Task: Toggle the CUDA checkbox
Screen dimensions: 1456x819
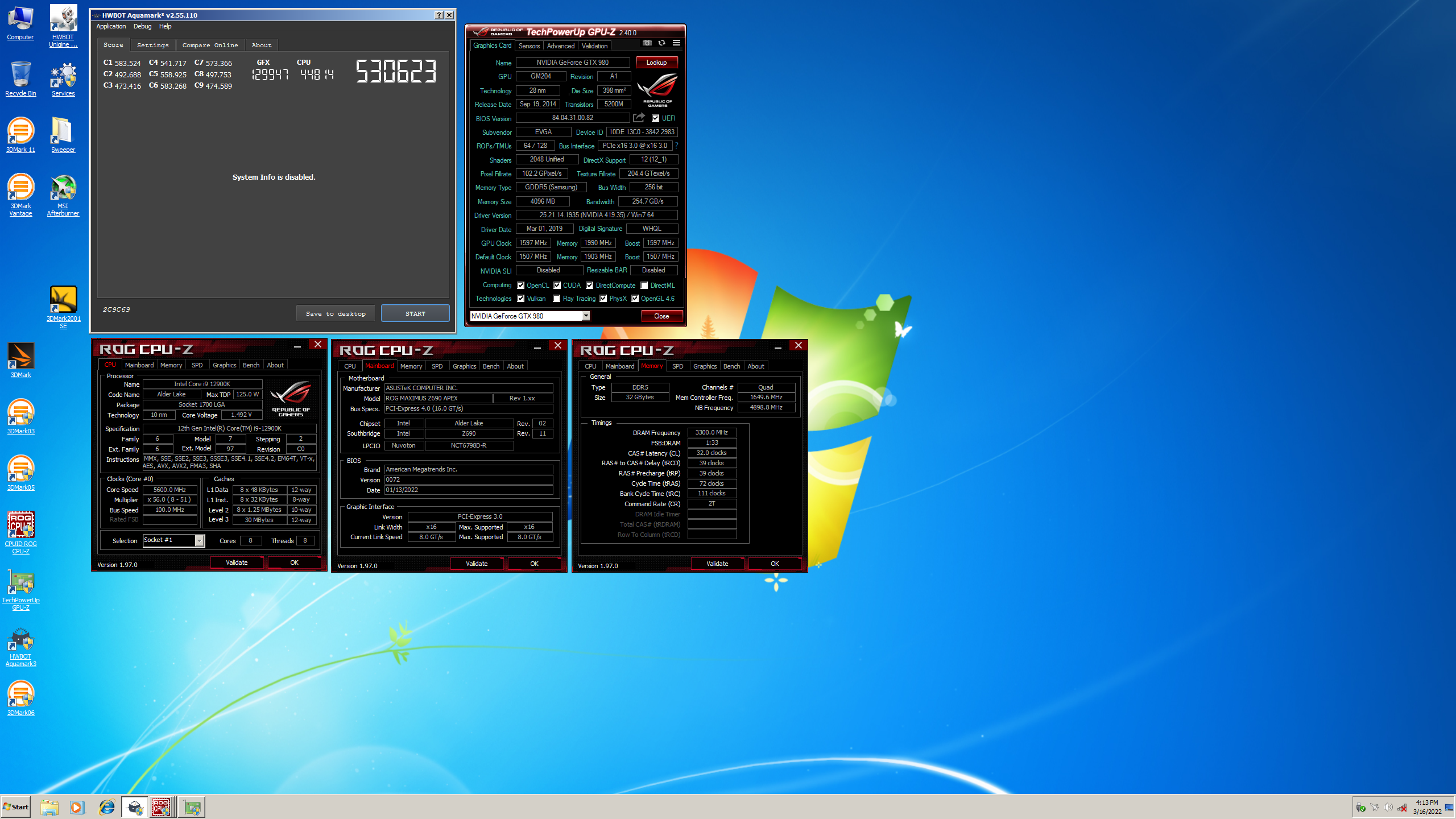Action: click(x=557, y=286)
